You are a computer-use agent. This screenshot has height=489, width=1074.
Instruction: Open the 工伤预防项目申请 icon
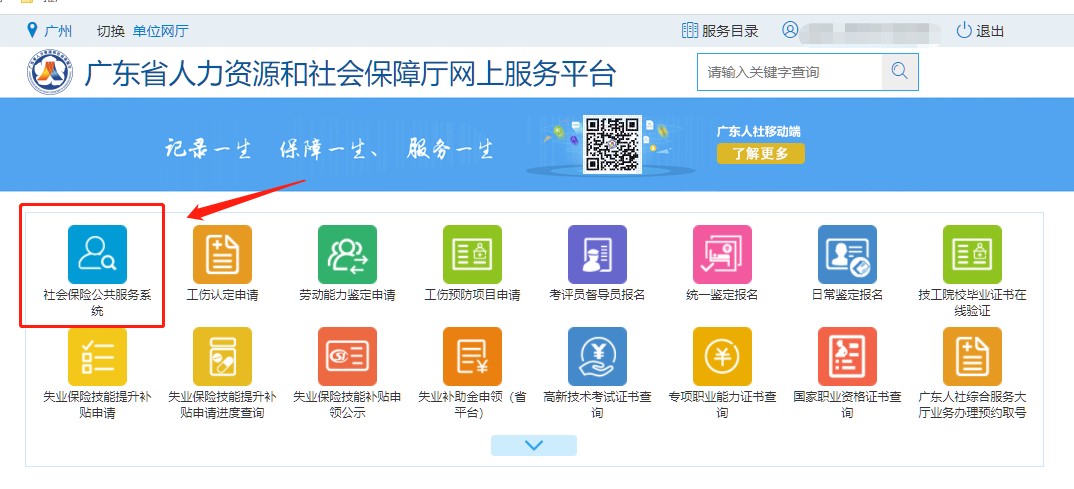point(472,254)
